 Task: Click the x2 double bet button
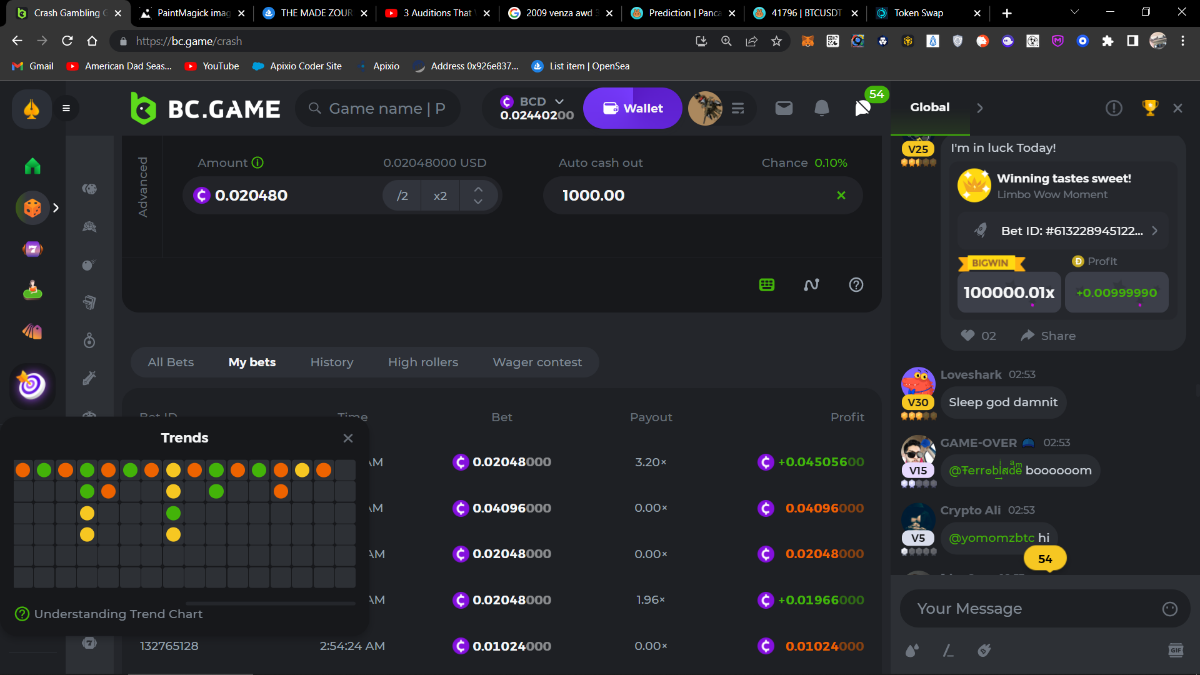[x=440, y=196]
